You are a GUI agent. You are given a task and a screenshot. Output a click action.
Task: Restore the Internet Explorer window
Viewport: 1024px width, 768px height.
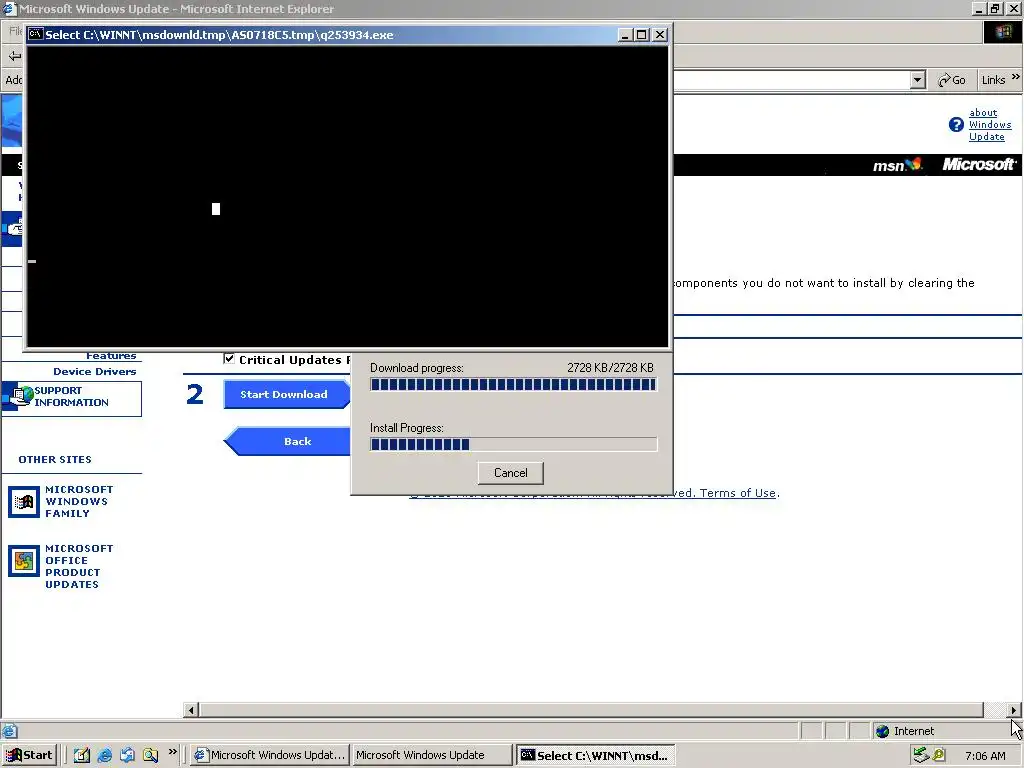click(x=995, y=8)
